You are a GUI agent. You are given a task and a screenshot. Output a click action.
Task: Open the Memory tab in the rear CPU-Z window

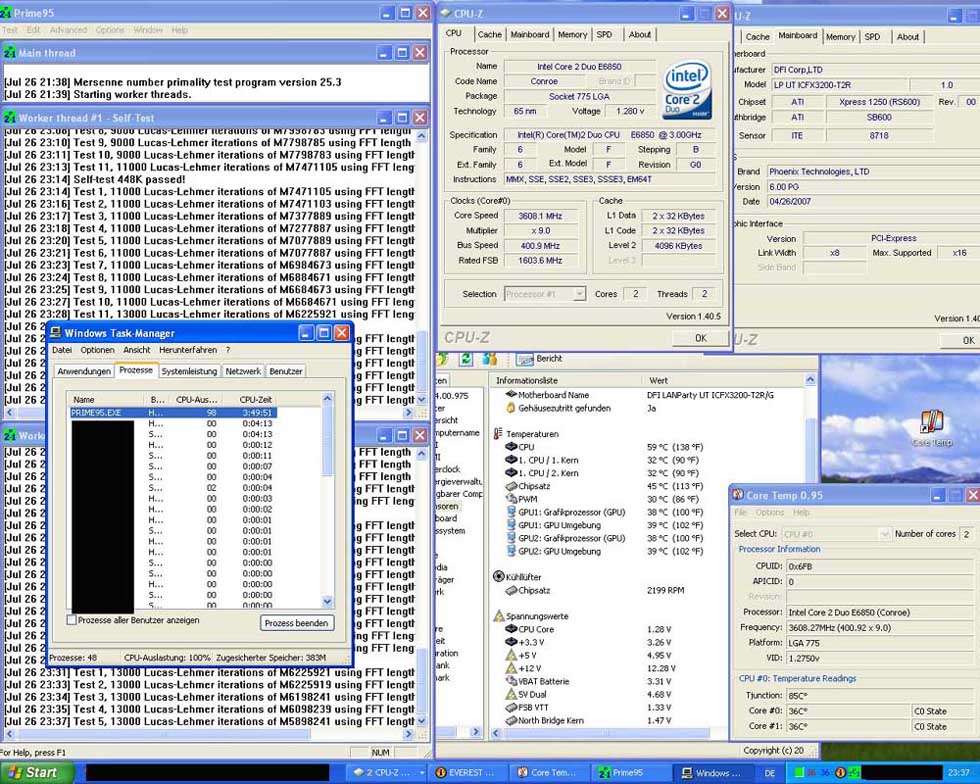point(841,37)
